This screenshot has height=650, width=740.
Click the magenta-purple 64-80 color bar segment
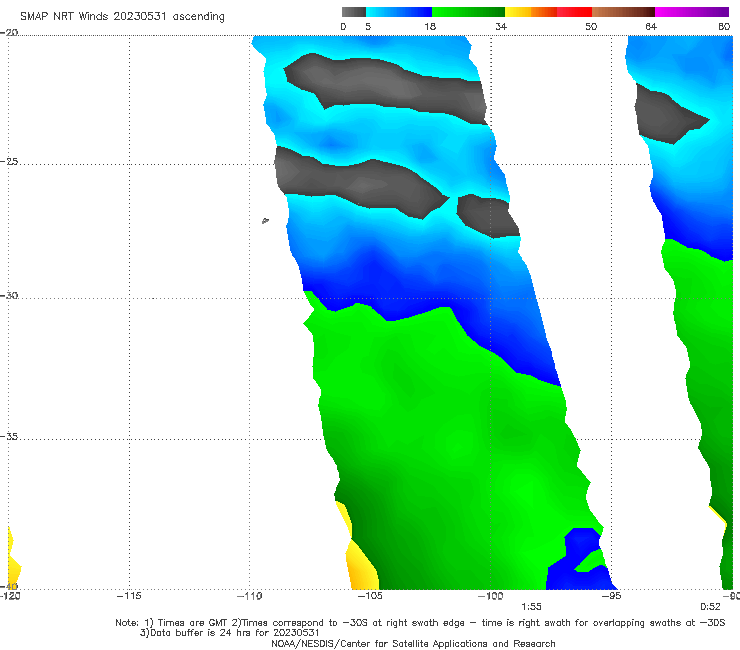click(x=692, y=12)
